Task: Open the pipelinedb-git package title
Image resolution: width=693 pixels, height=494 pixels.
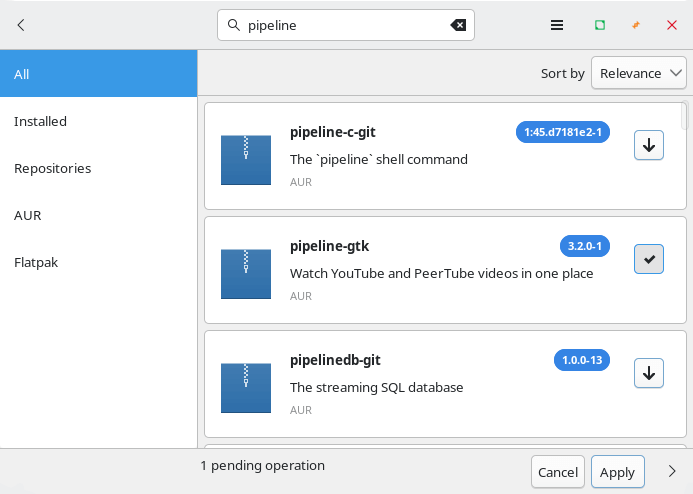Action: pyautogui.click(x=335, y=360)
